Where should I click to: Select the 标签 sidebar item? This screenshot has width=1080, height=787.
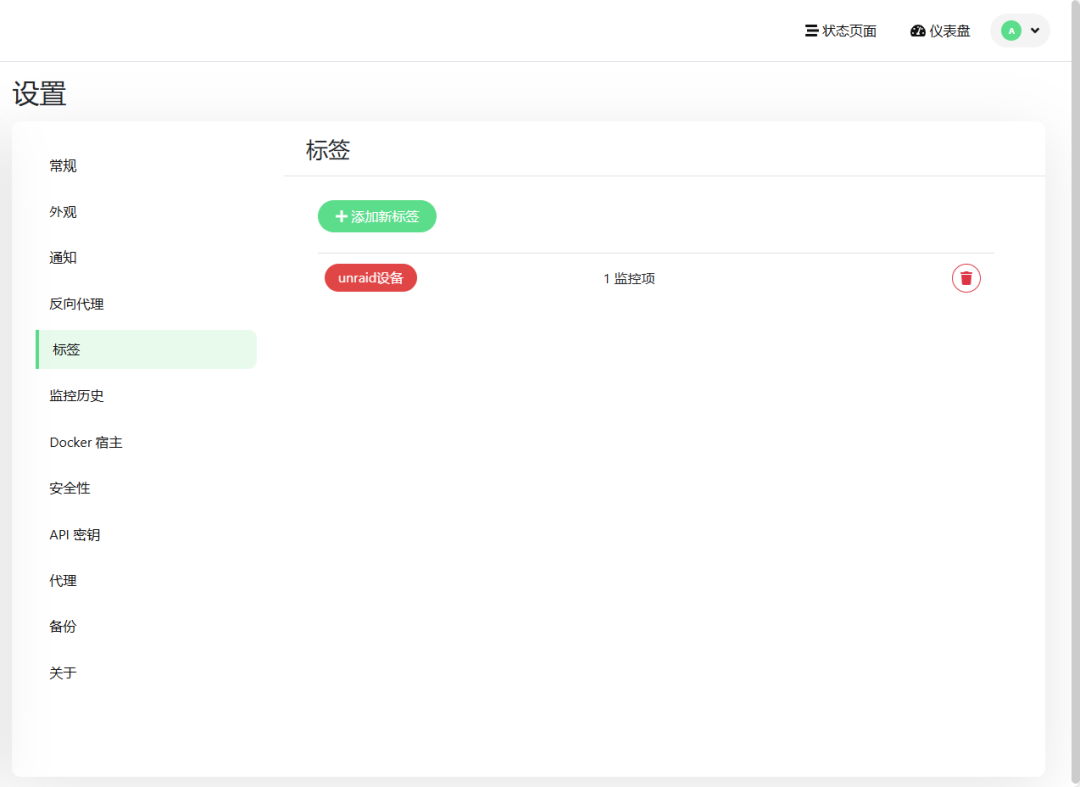[67, 350]
